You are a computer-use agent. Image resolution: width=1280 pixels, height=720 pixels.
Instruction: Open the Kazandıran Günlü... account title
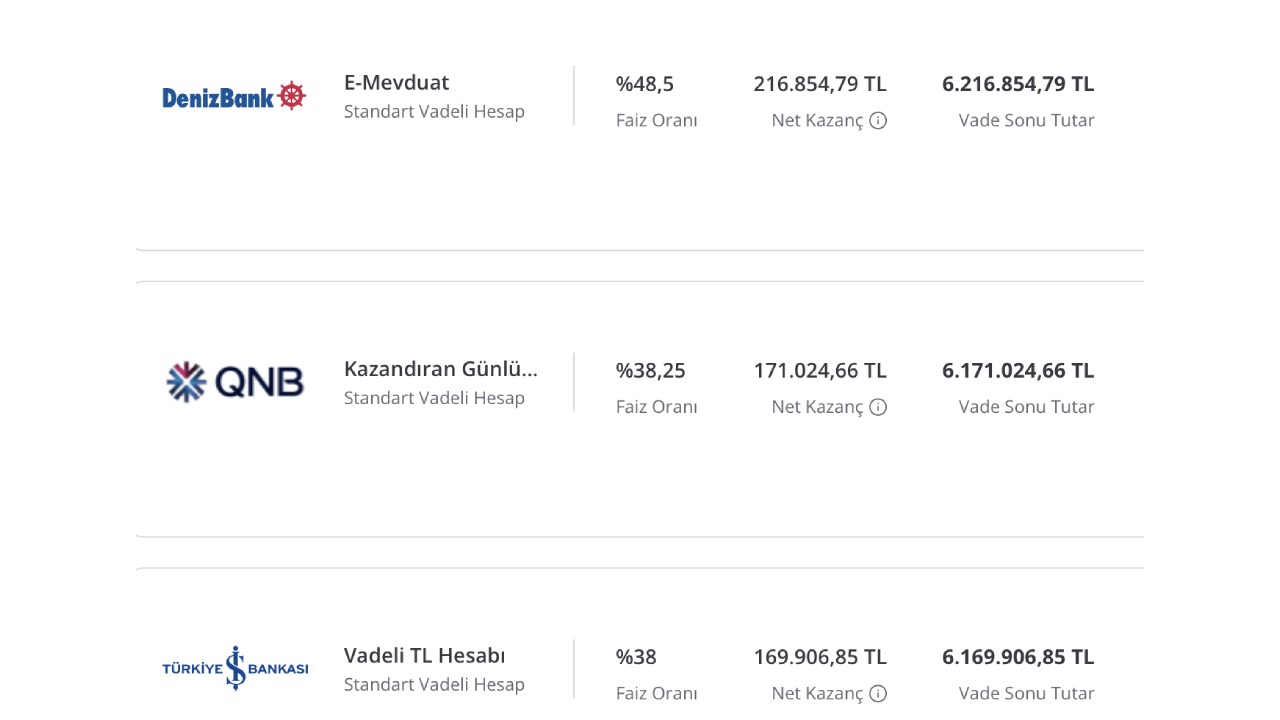pyautogui.click(x=441, y=369)
